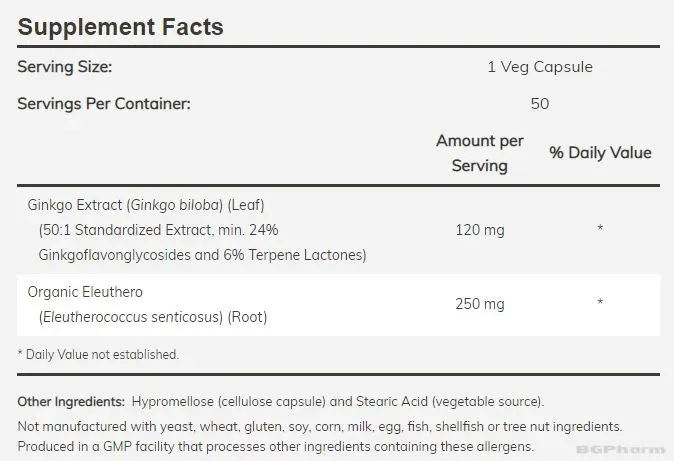Select the Organic Eleuthero row
The image size is (674, 461).
(338, 305)
